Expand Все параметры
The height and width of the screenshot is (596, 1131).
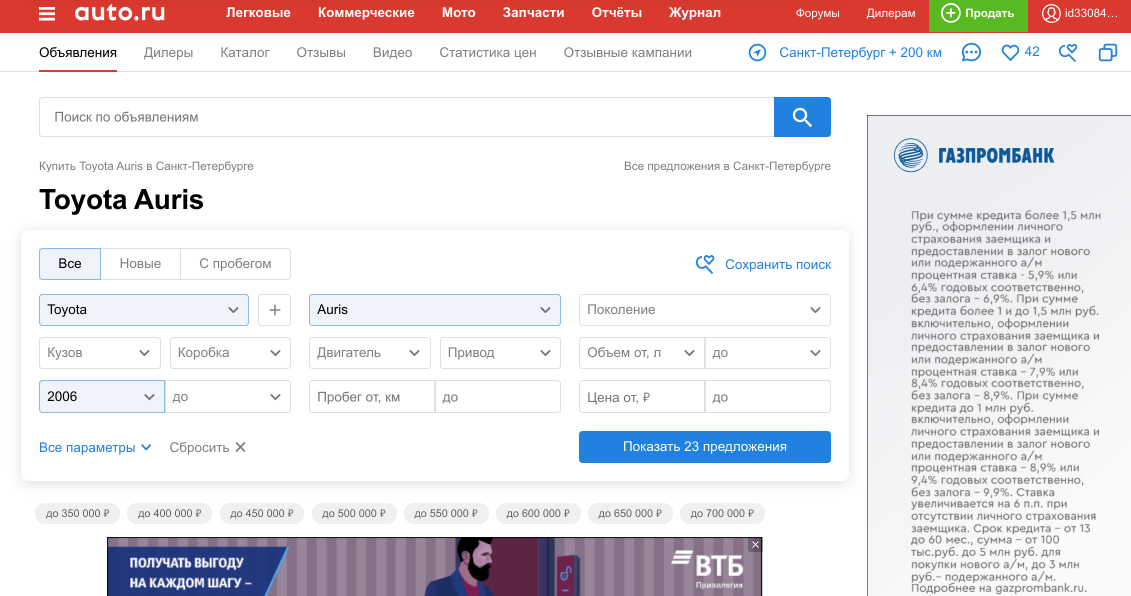[95, 447]
